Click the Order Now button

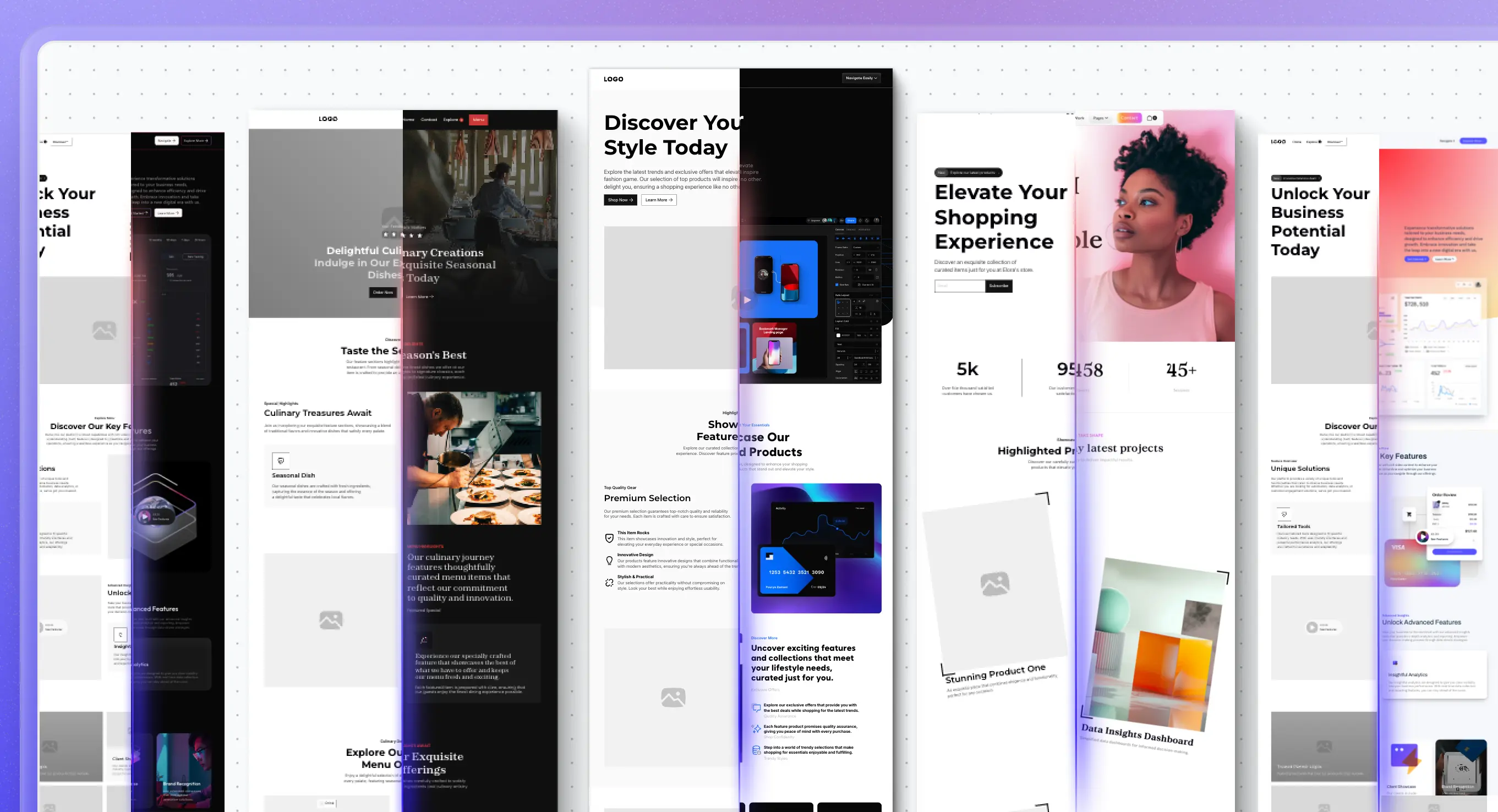point(382,292)
